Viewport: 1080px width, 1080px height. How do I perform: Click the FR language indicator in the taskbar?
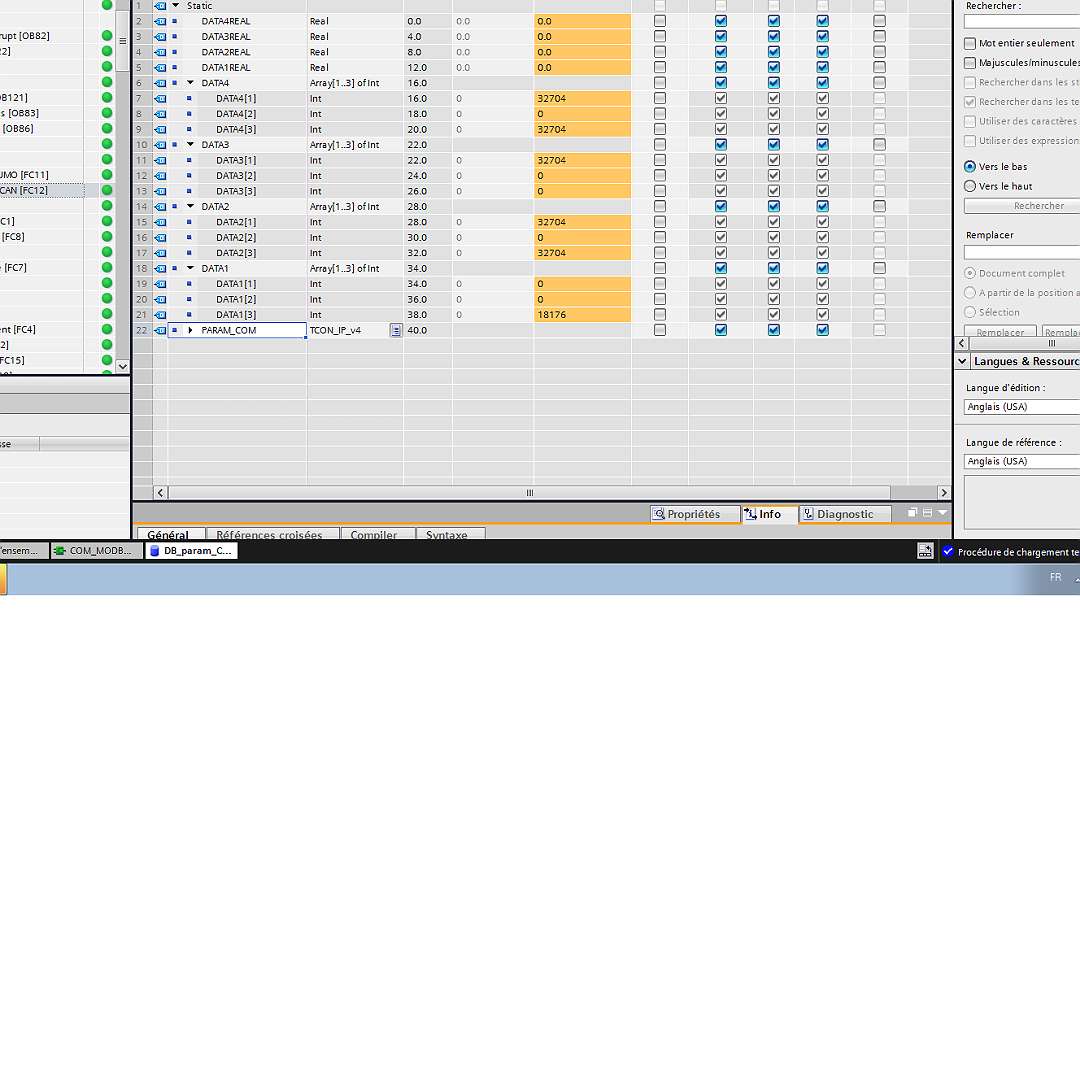[1055, 577]
